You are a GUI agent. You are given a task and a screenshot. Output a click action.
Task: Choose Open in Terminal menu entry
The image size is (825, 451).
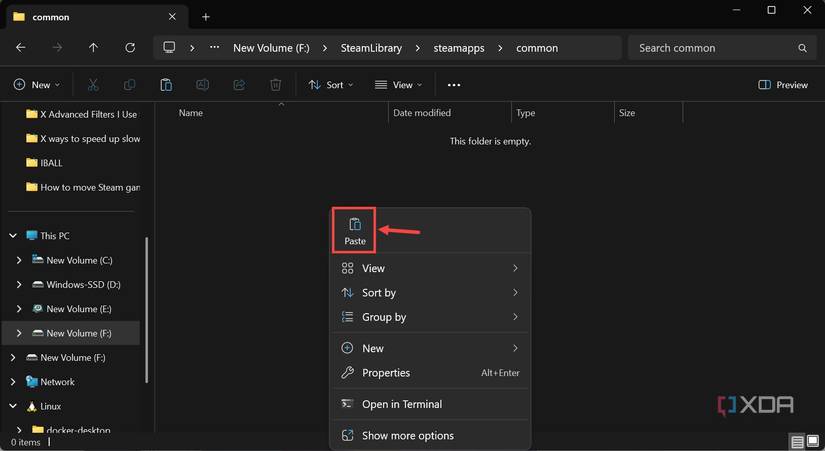click(x=401, y=404)
